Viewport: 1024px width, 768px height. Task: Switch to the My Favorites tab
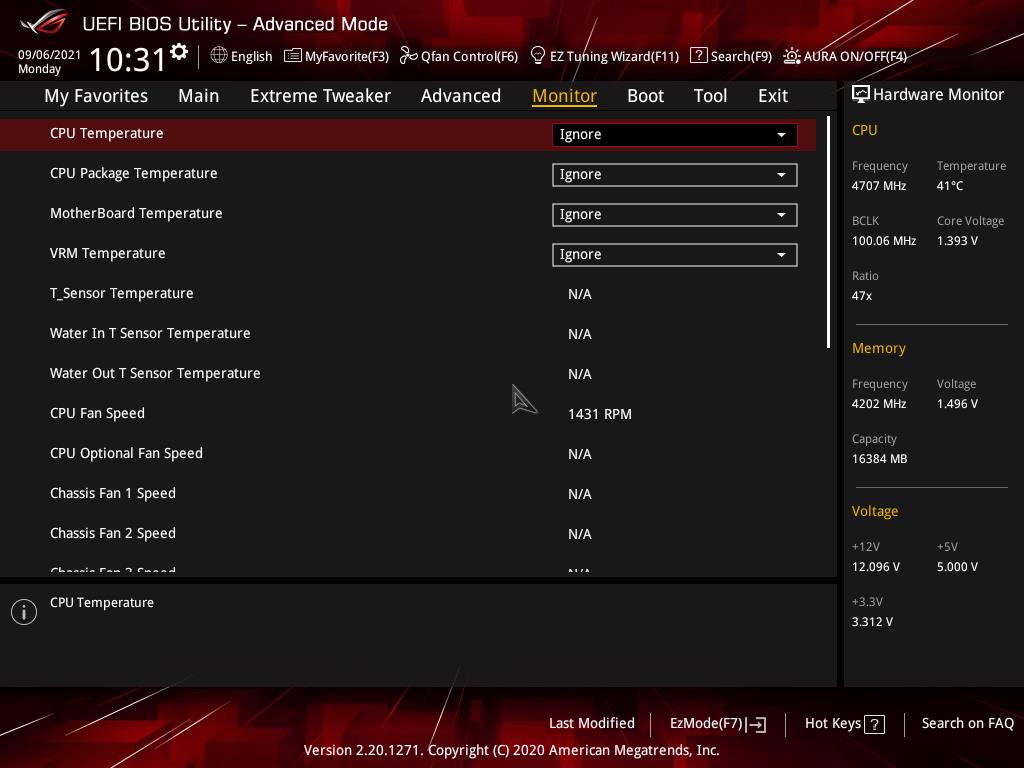(96, 96)
